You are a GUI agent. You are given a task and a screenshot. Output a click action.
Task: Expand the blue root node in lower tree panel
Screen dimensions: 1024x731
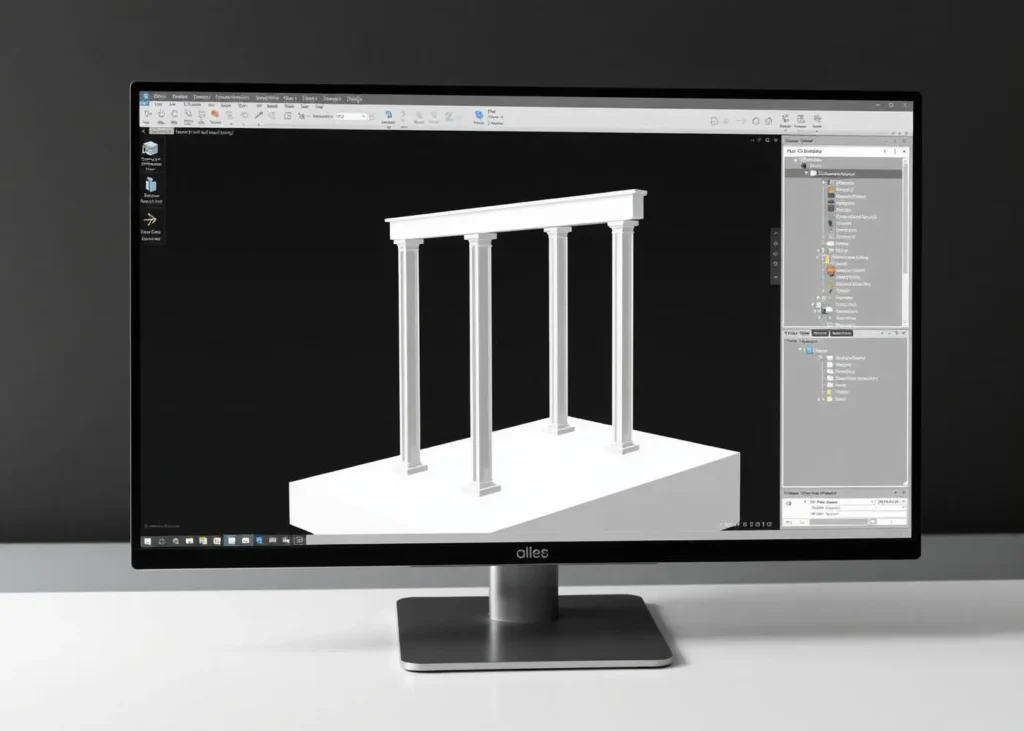(x=801, y=350)
